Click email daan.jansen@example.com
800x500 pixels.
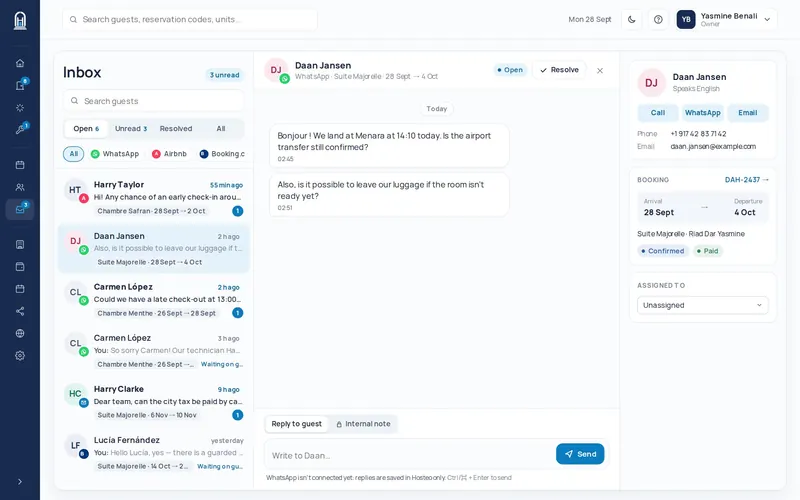click(x=713, y=146)
